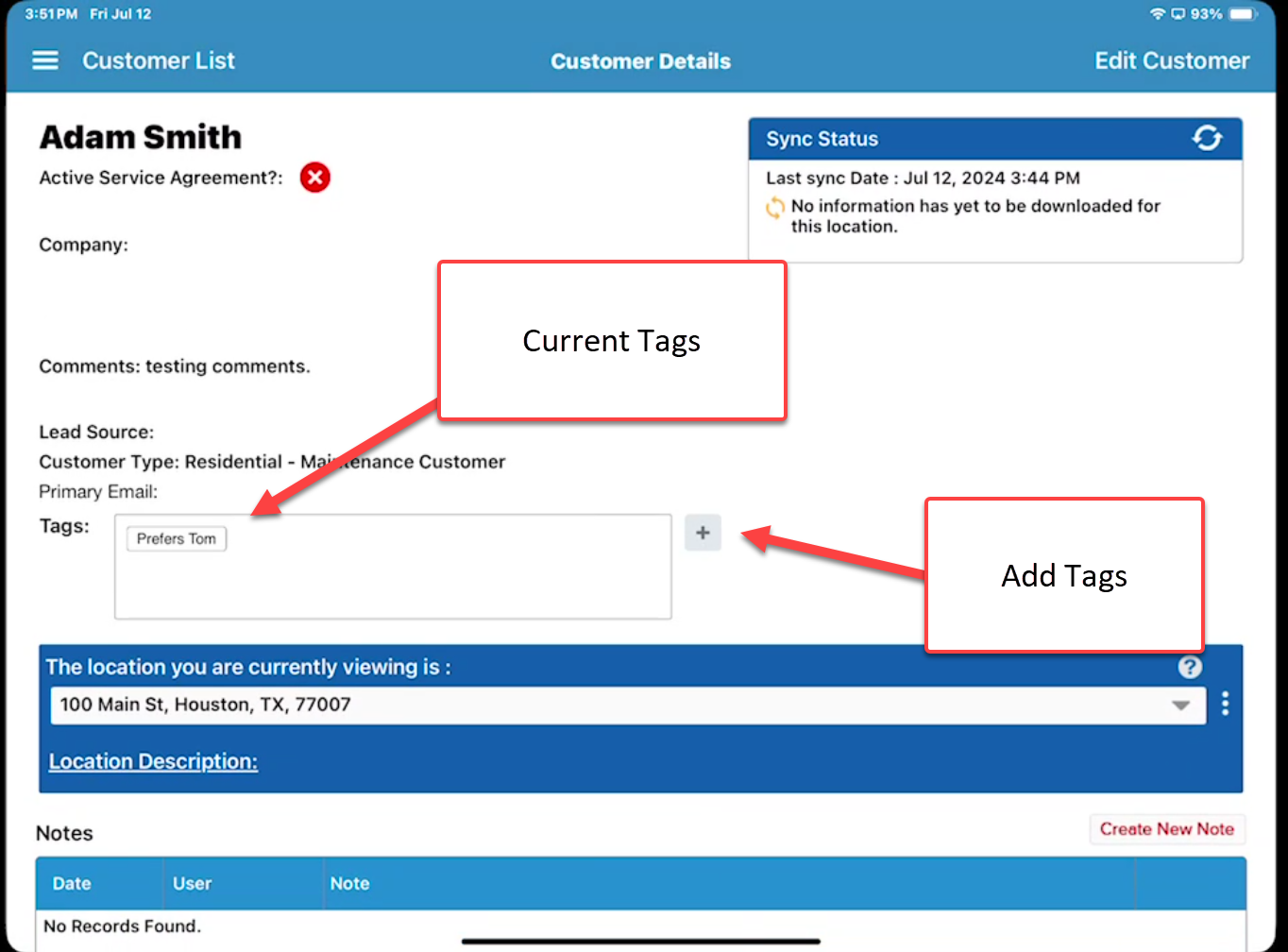
Task: Go back to Customer List
Action: click(x=159, y=60)
